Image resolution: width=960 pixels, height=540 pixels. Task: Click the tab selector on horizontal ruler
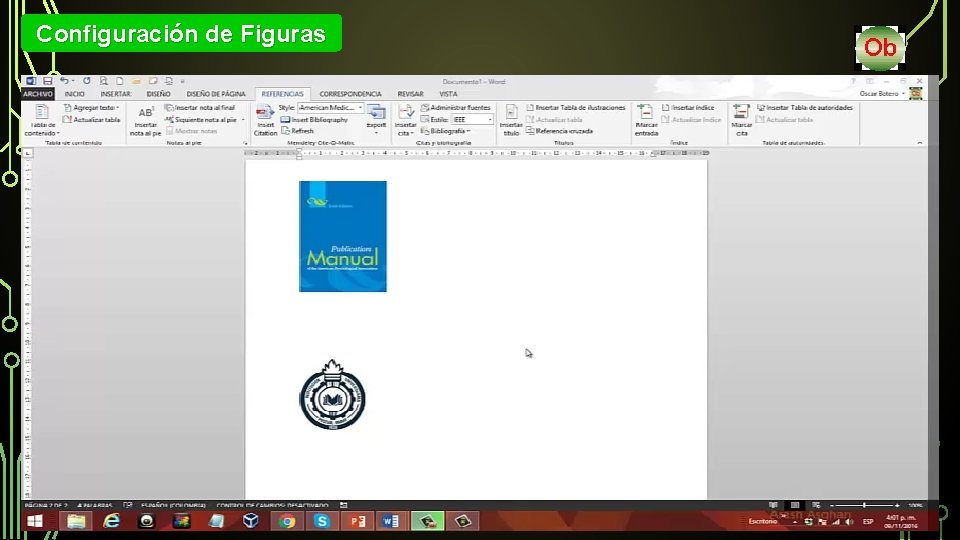pyautogui.click(x=28, y=153)
